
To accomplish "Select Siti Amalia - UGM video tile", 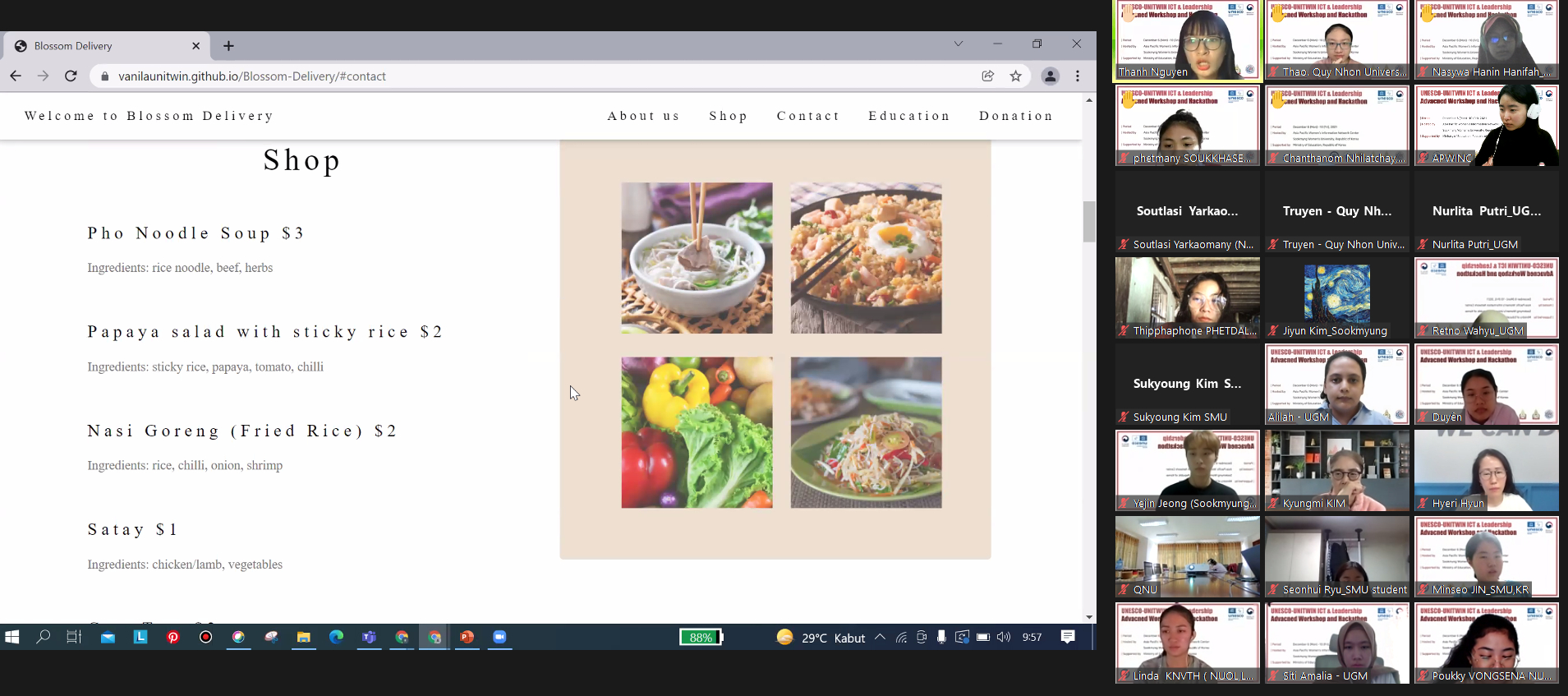I will [x=1336, y=643].
